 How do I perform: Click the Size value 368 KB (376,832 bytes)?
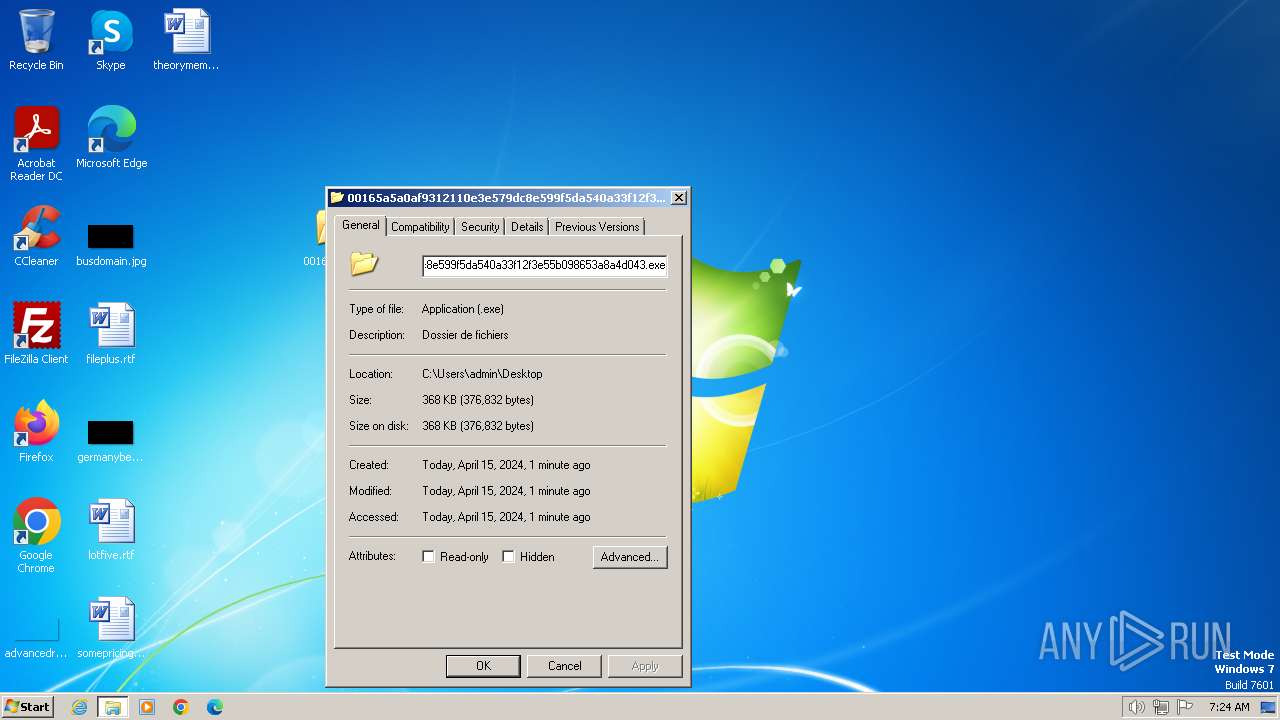tap(478, 400)
